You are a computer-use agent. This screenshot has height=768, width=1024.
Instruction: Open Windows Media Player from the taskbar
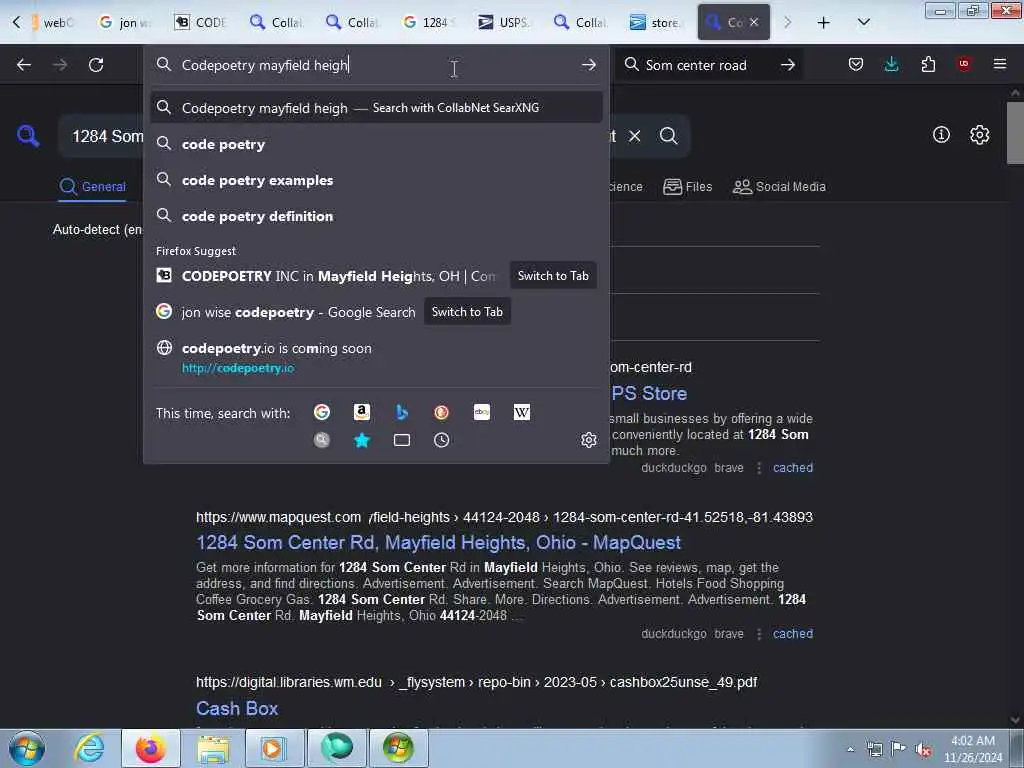click(273, 748)
